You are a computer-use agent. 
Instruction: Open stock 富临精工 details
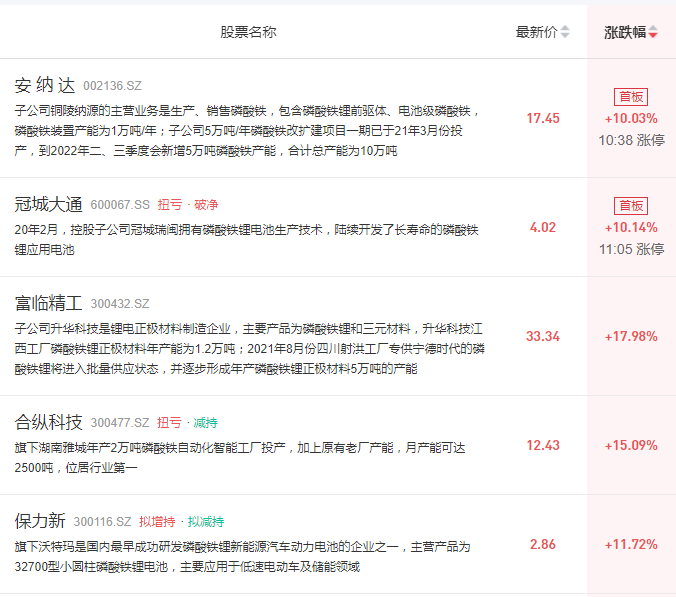[x=48, y=303]
